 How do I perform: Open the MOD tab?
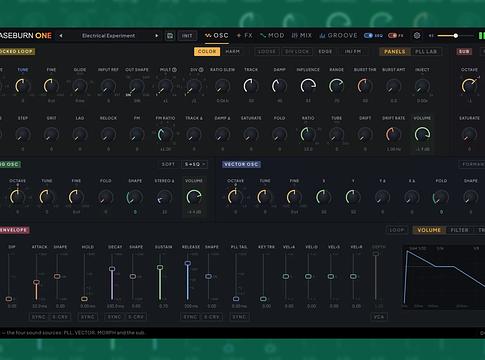click(x=272, y=35)
